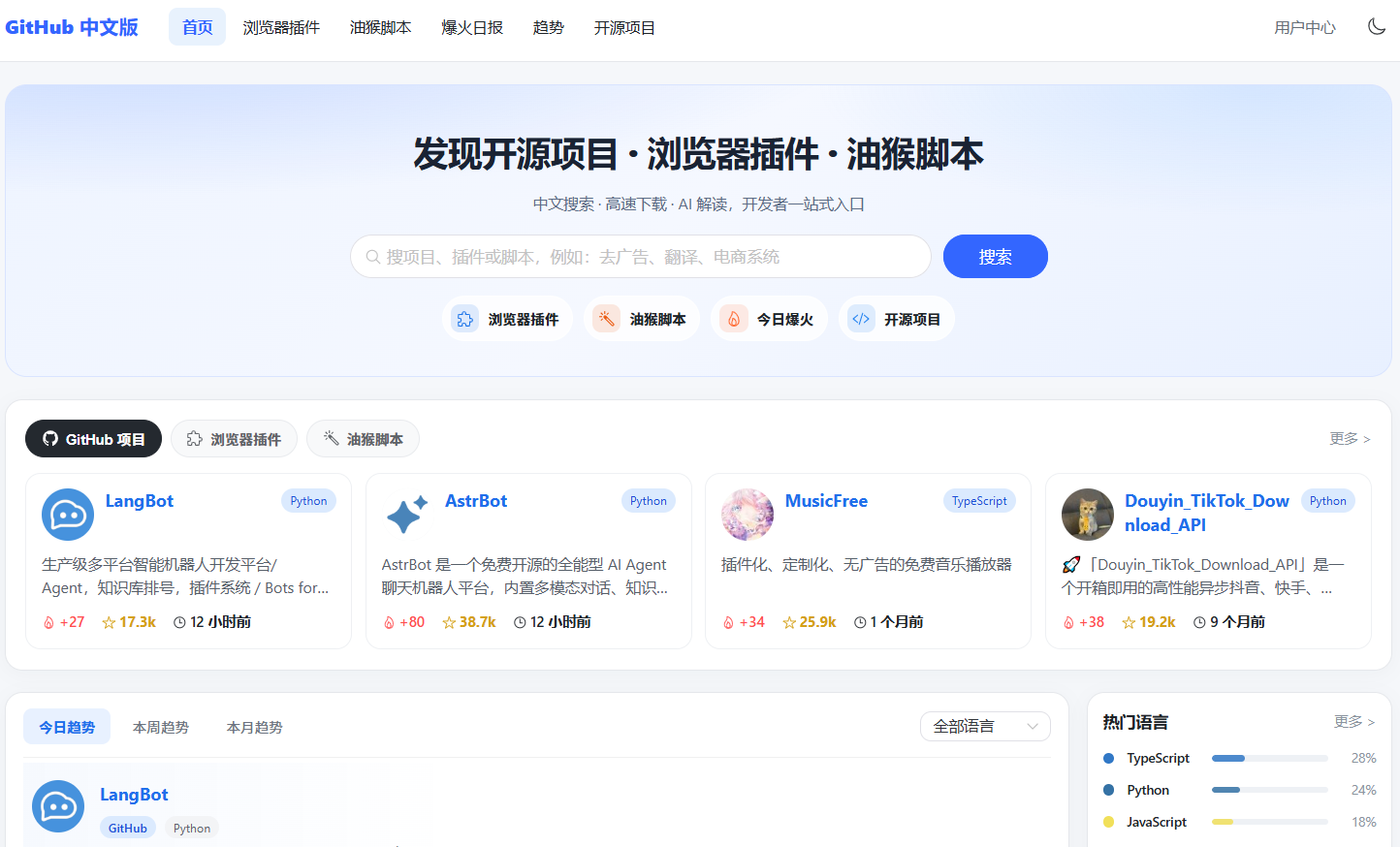Click the clock icon on the MusicFree card

[860, 622]
